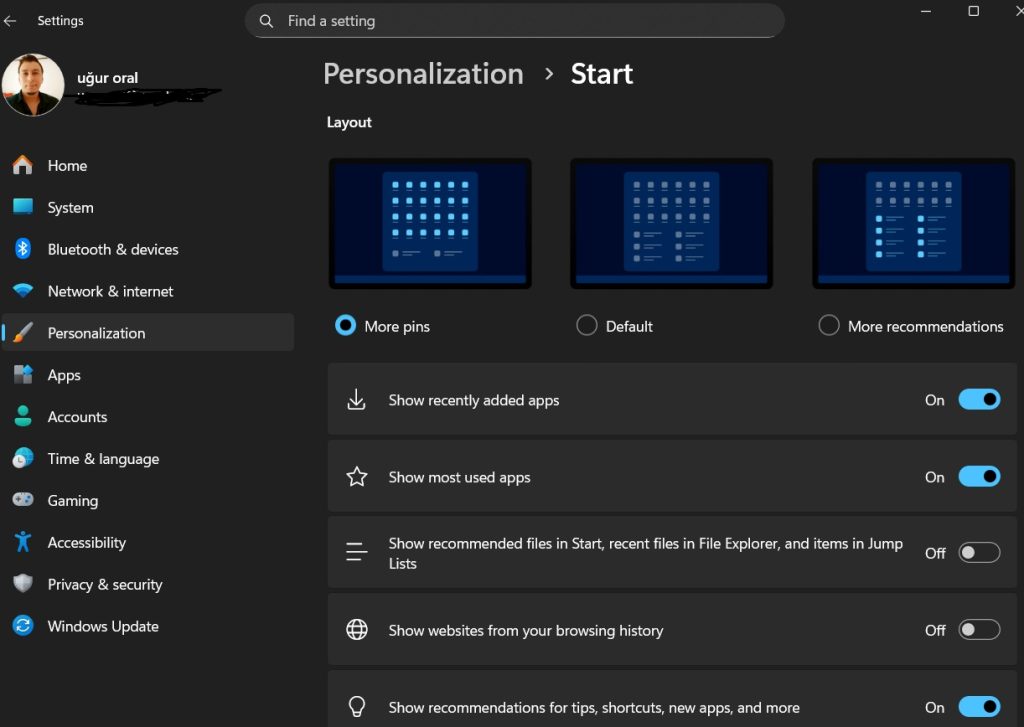Open the System settings icon
1024x727 pixels.
click(x=23, y=207)
